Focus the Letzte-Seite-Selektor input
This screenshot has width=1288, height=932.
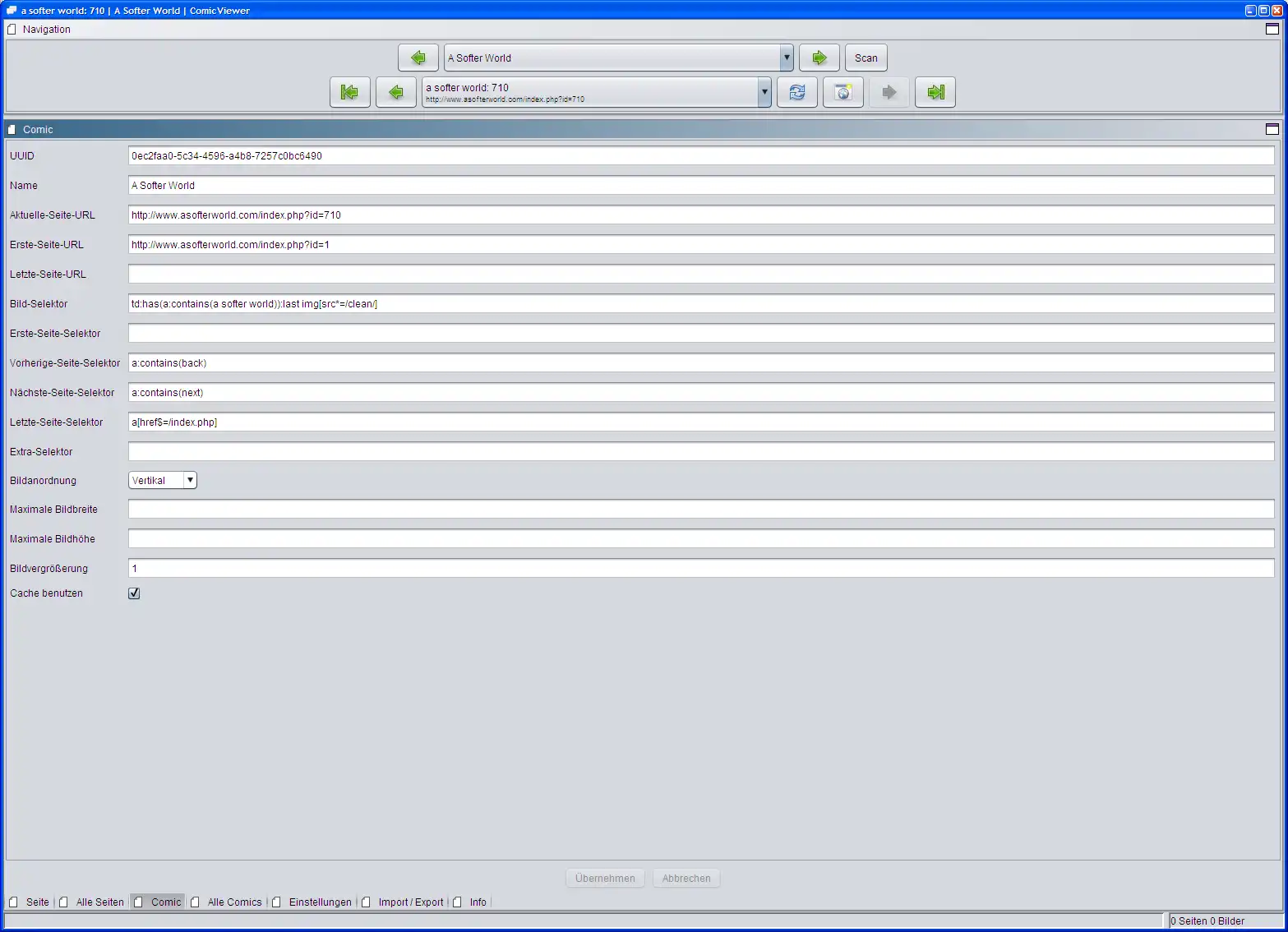coord(701,422)
